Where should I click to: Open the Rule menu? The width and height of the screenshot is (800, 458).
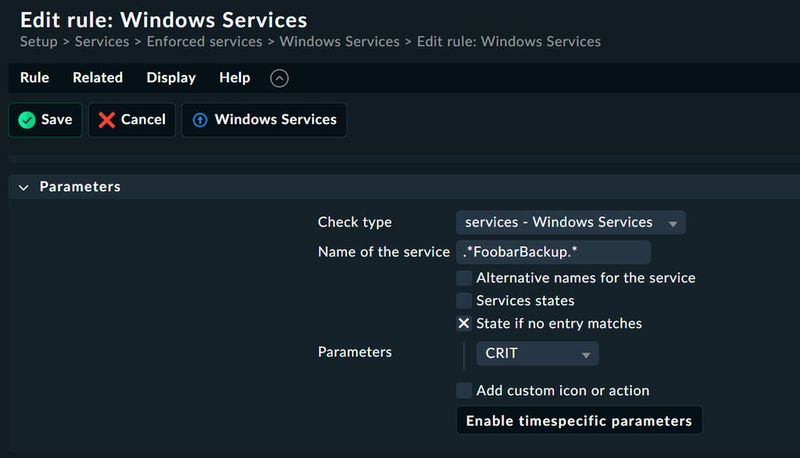coord(34,78)
